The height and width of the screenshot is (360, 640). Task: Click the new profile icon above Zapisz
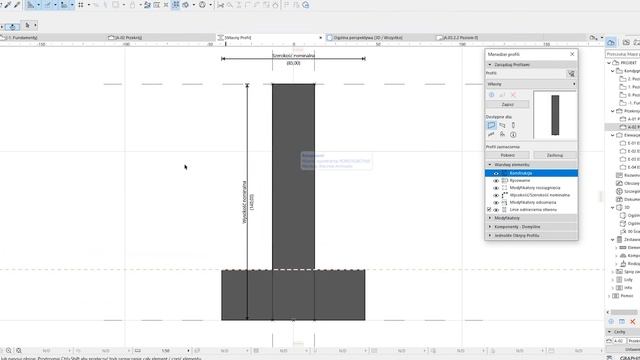click(x=491, y=95)
